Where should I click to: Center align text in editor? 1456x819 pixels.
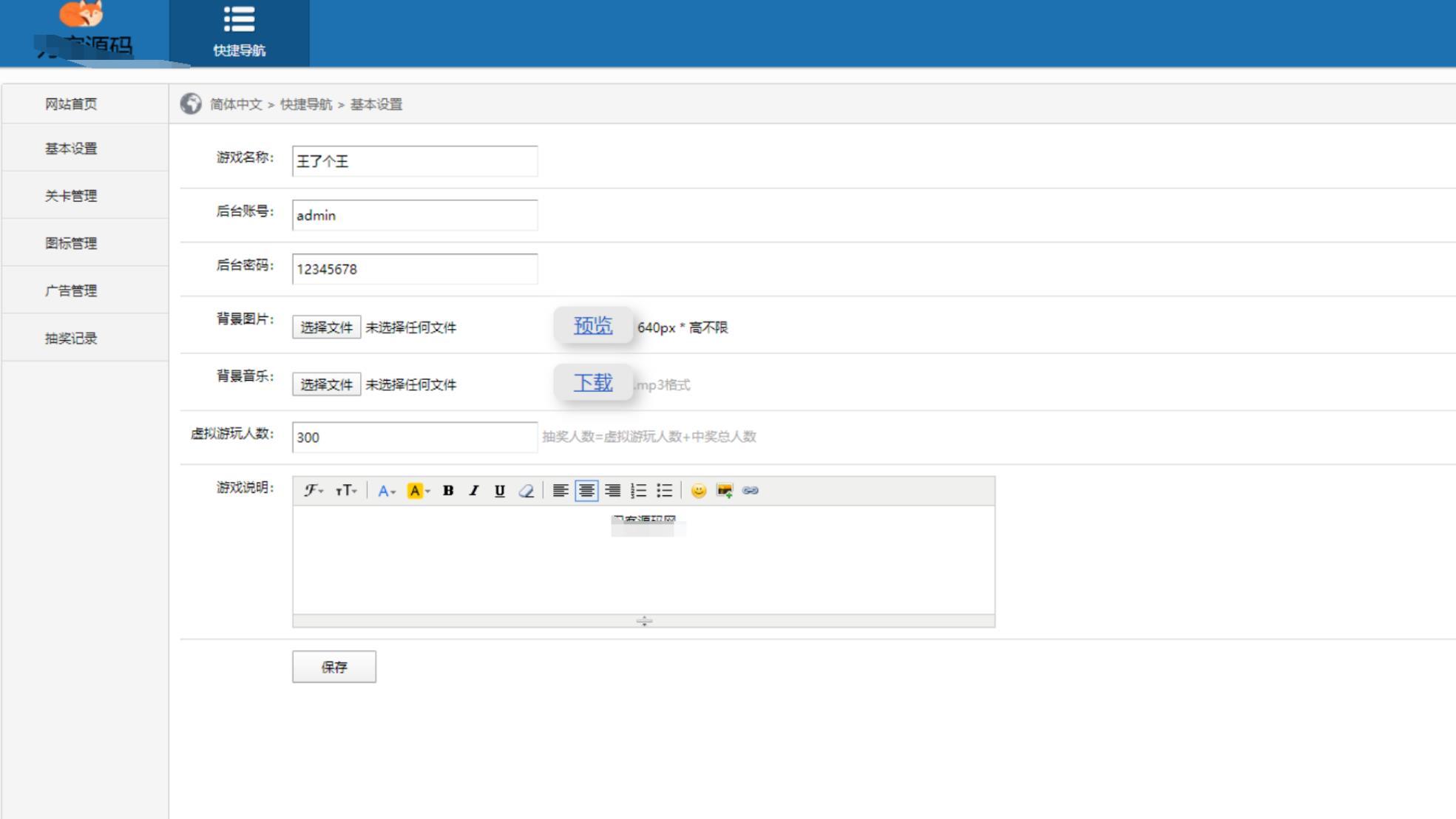[x=586, y=490]
